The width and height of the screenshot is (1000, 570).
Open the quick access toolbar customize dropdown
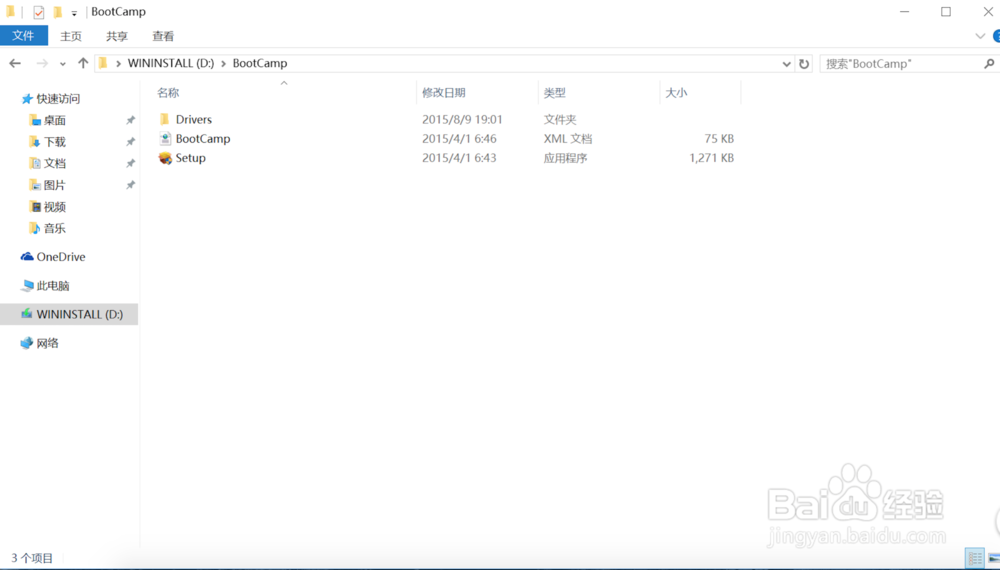coord(74,13)
